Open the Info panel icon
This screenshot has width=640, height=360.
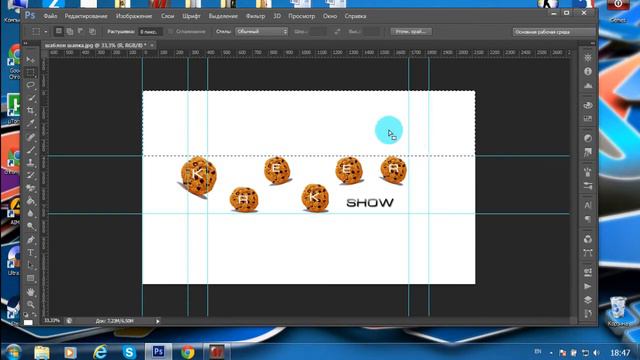[x=588, y=71]
